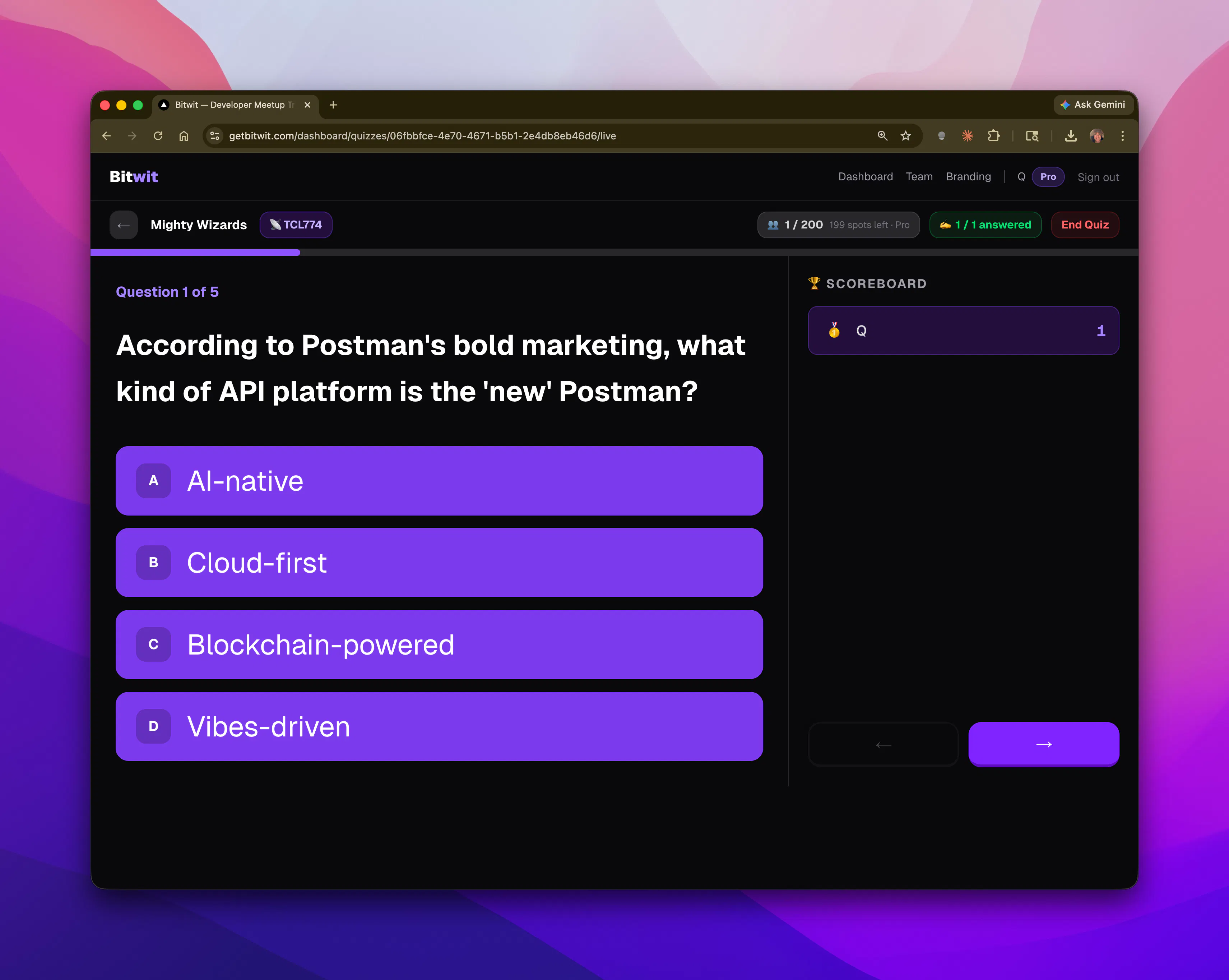
Task: Click the address bar URL
Action: (422, 136)
